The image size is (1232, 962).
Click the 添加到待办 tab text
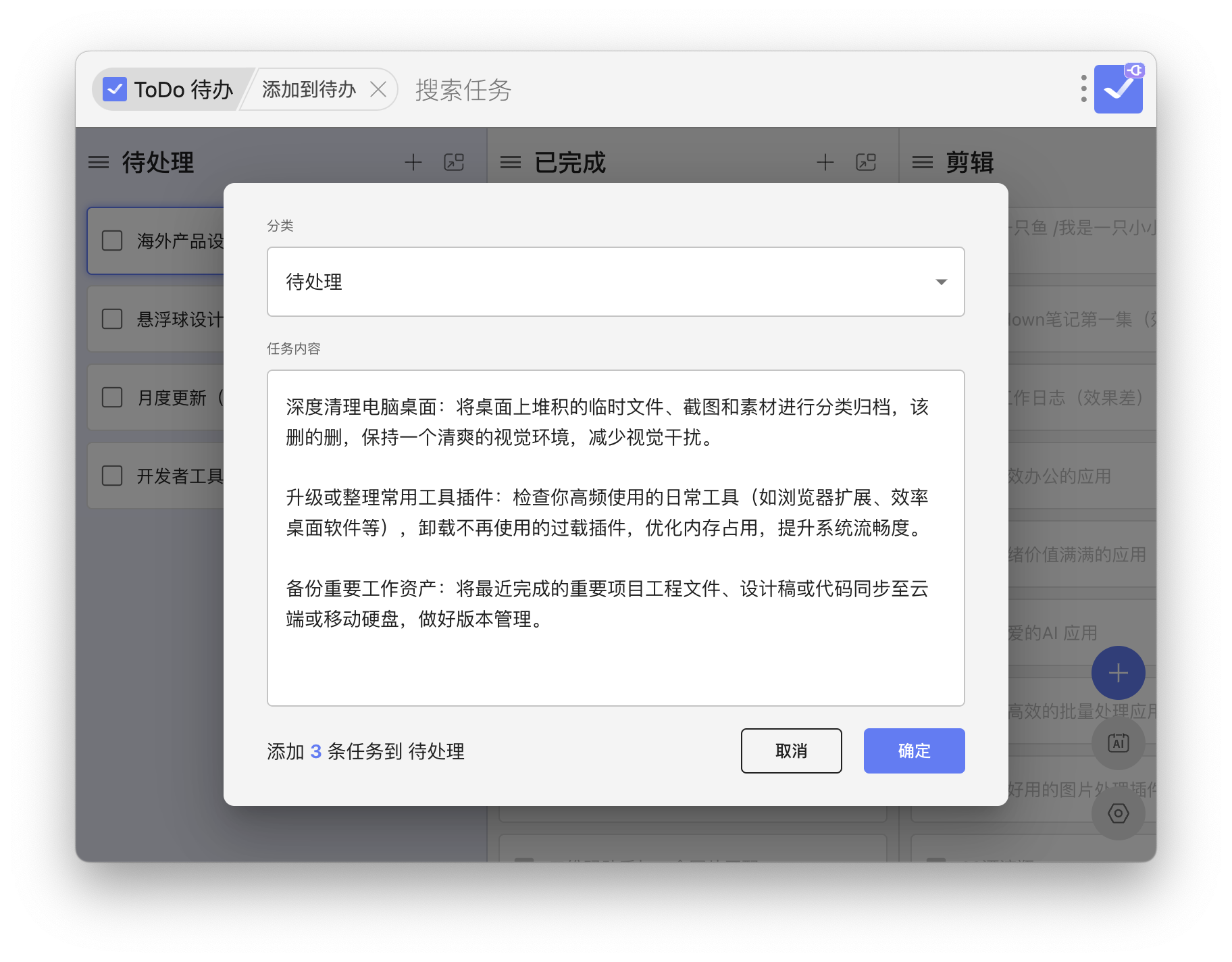tap(309, 89)
